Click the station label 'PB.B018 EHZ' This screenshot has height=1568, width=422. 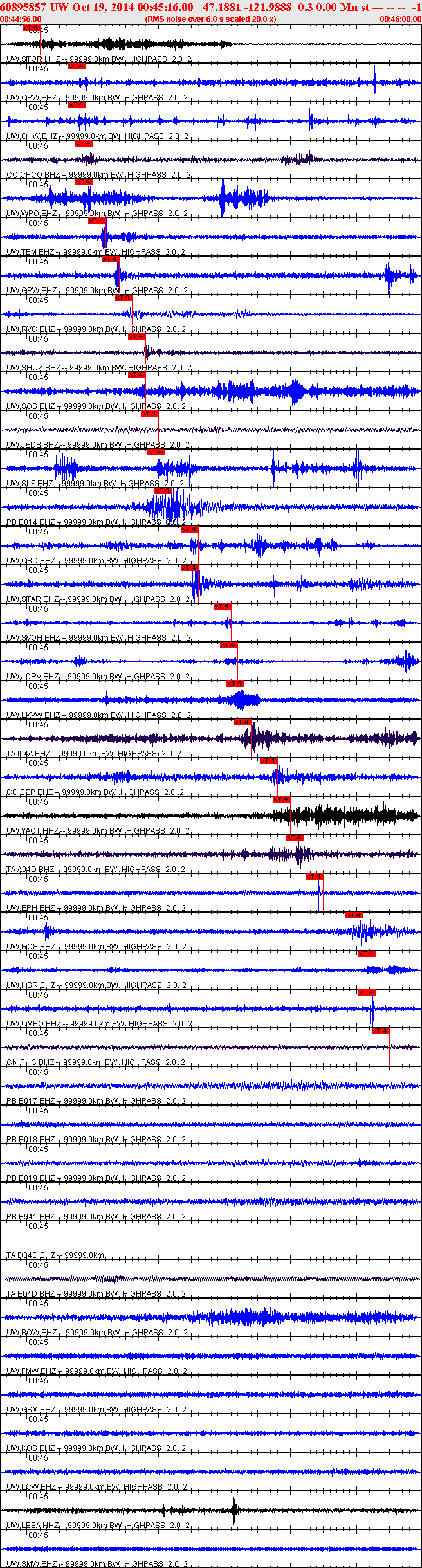(32, 1140)
